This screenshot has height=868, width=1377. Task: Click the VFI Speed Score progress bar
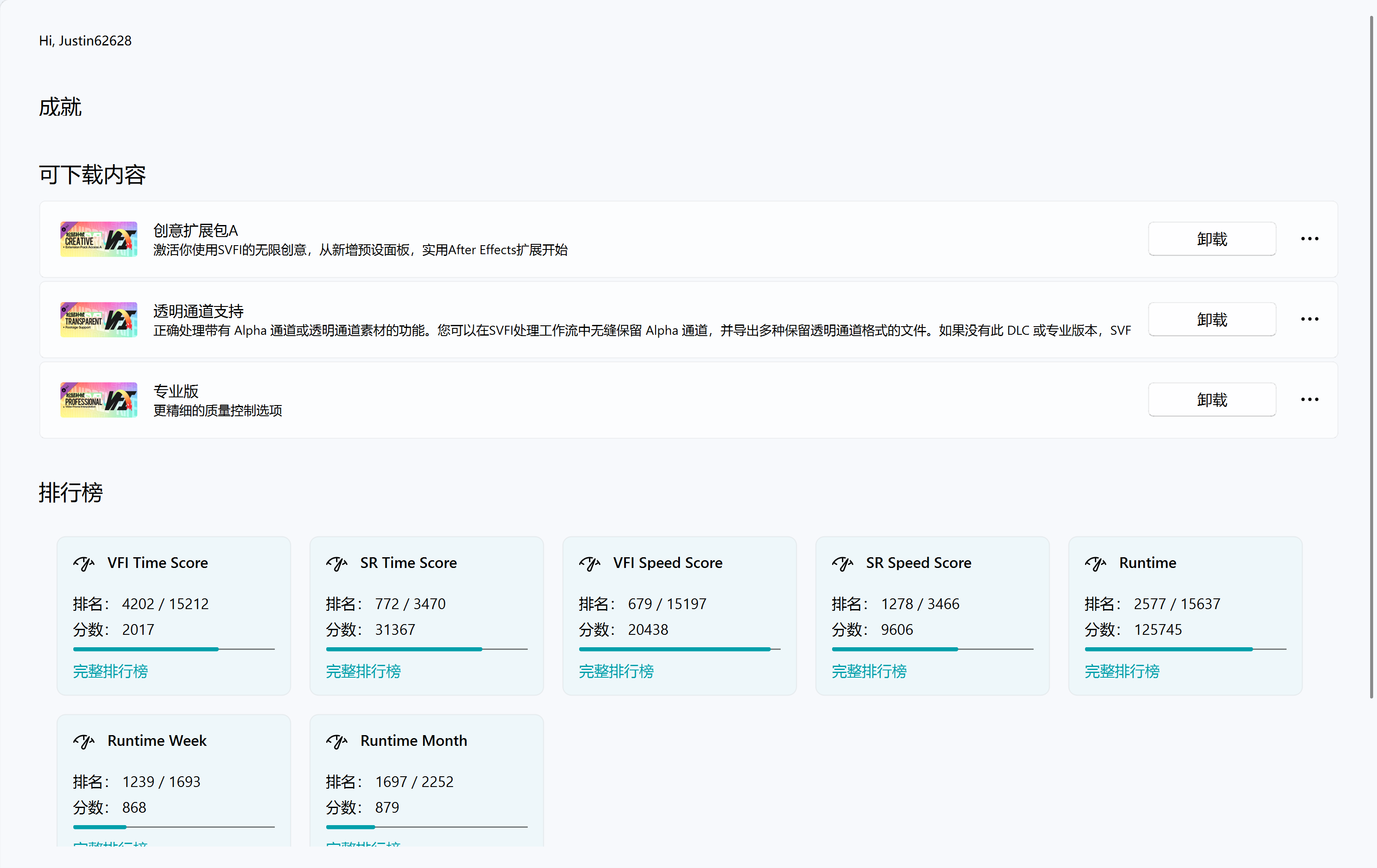tap(679, 649)
